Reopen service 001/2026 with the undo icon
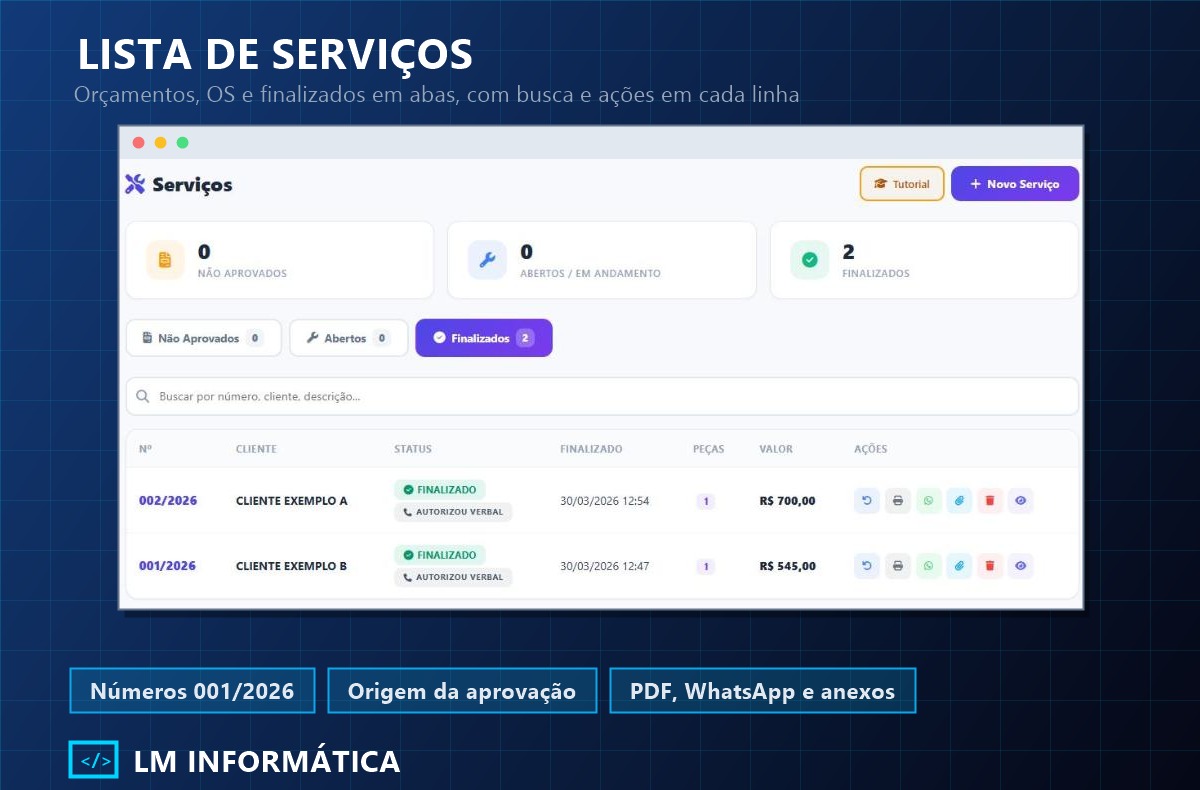1200x790 pixels. point(867,566)
